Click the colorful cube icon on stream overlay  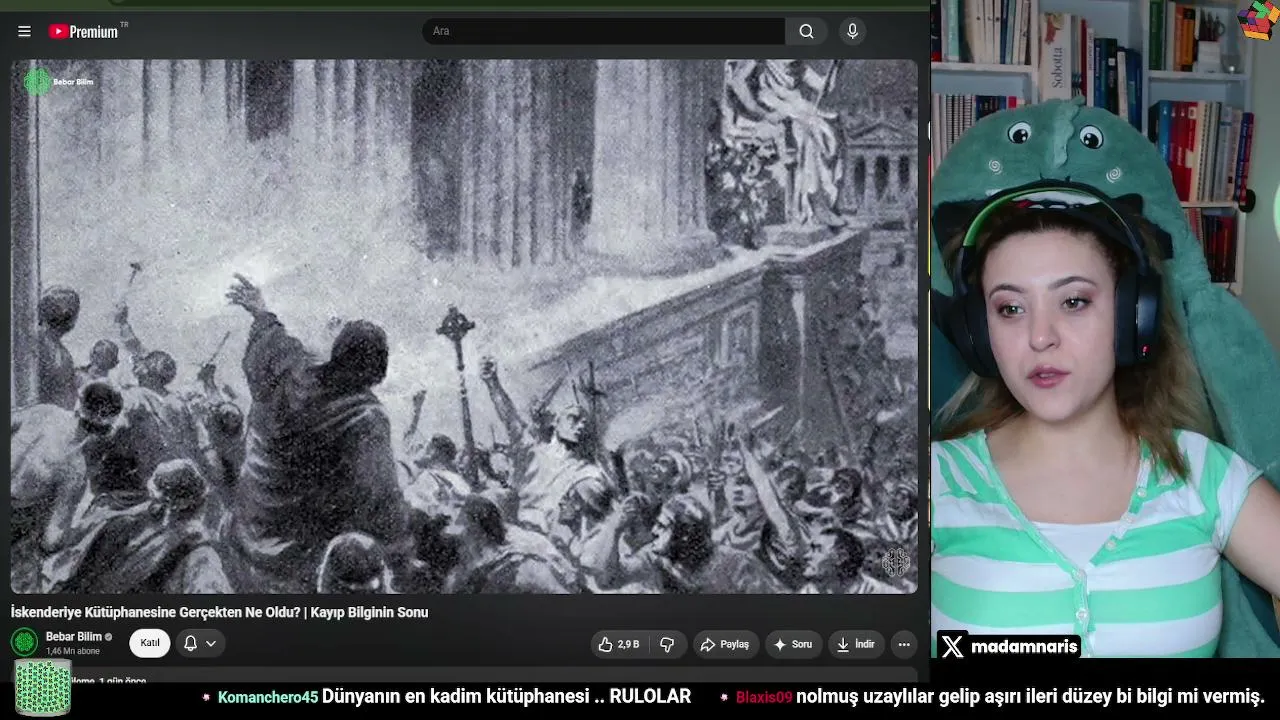pyautogui.click(x=1257, y=19)
